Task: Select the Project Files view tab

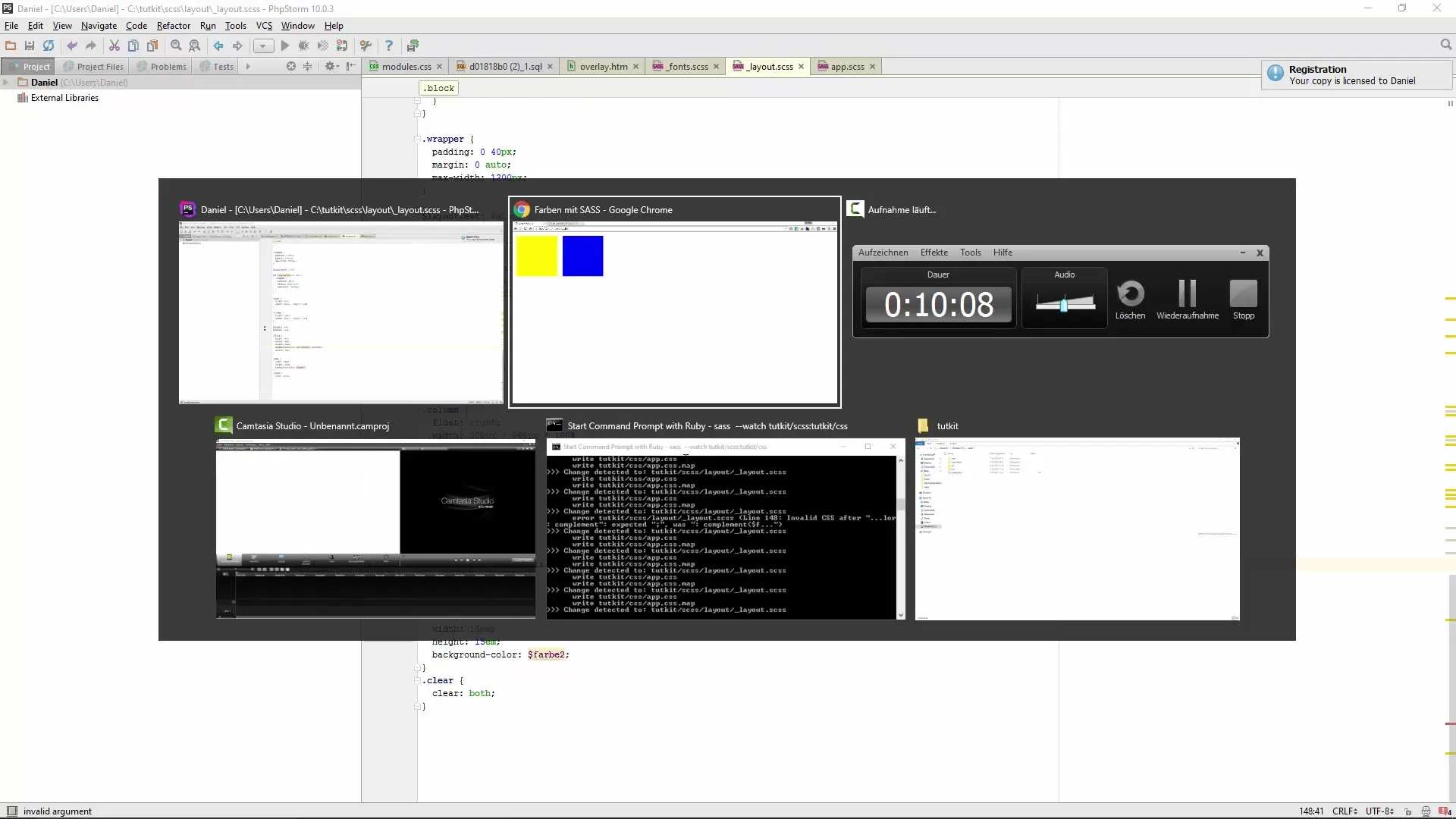Action: (x=93, y=67)
